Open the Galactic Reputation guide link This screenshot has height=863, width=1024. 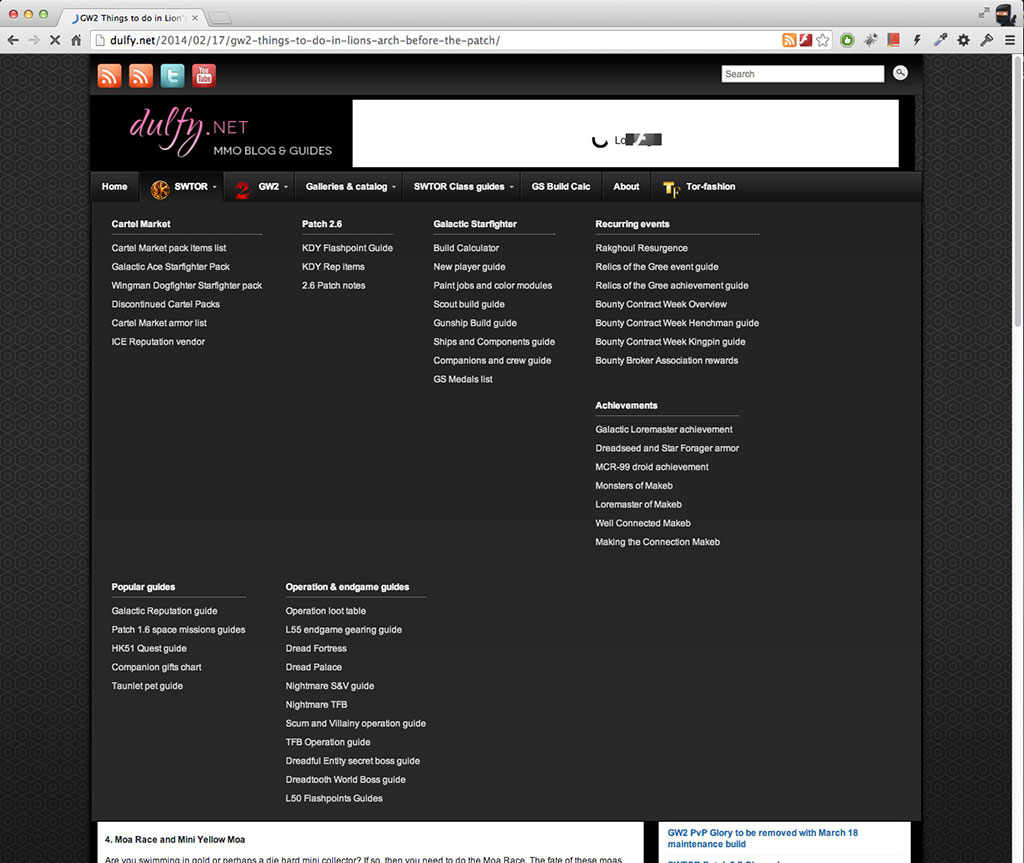164,611
